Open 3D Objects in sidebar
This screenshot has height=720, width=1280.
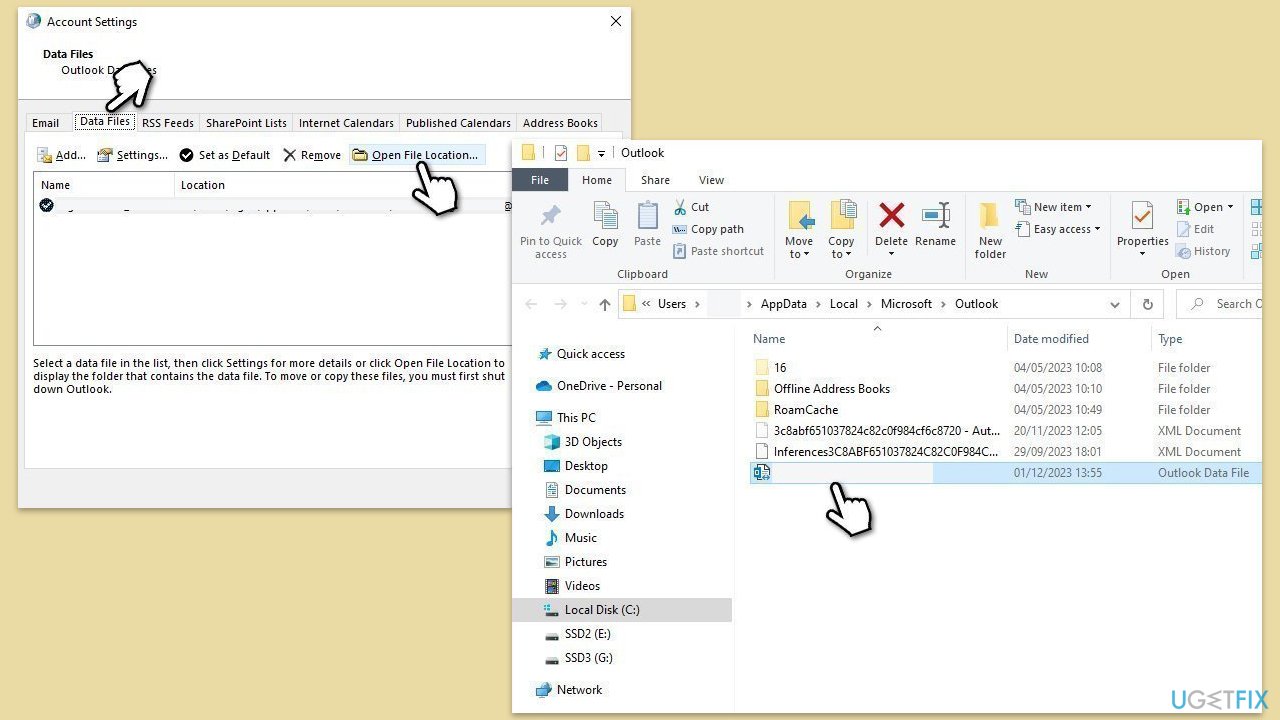tap(593, 442)
